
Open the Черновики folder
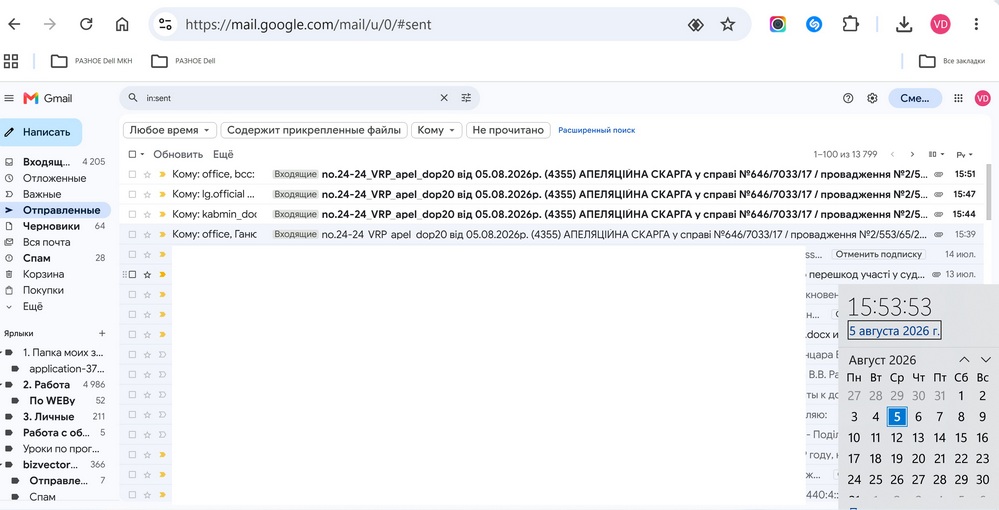52,226
